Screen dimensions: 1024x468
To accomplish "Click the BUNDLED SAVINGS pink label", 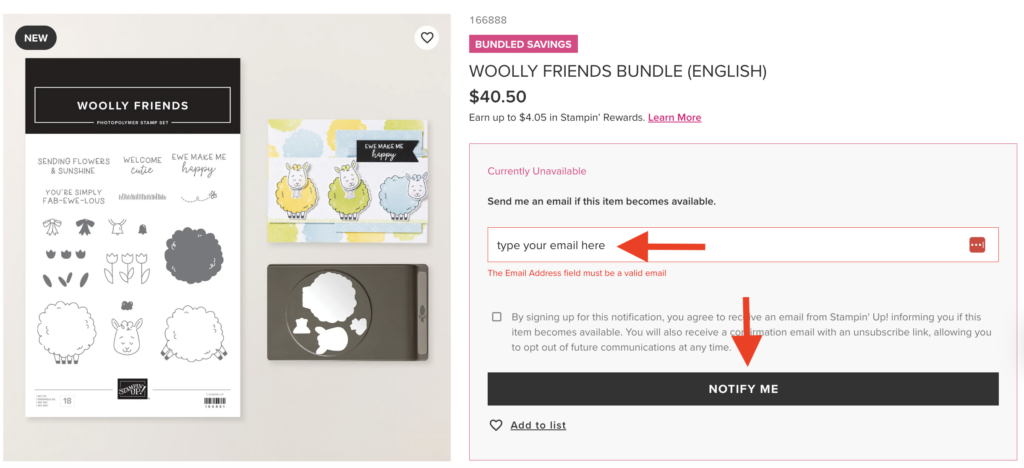I will coord(523,44).
